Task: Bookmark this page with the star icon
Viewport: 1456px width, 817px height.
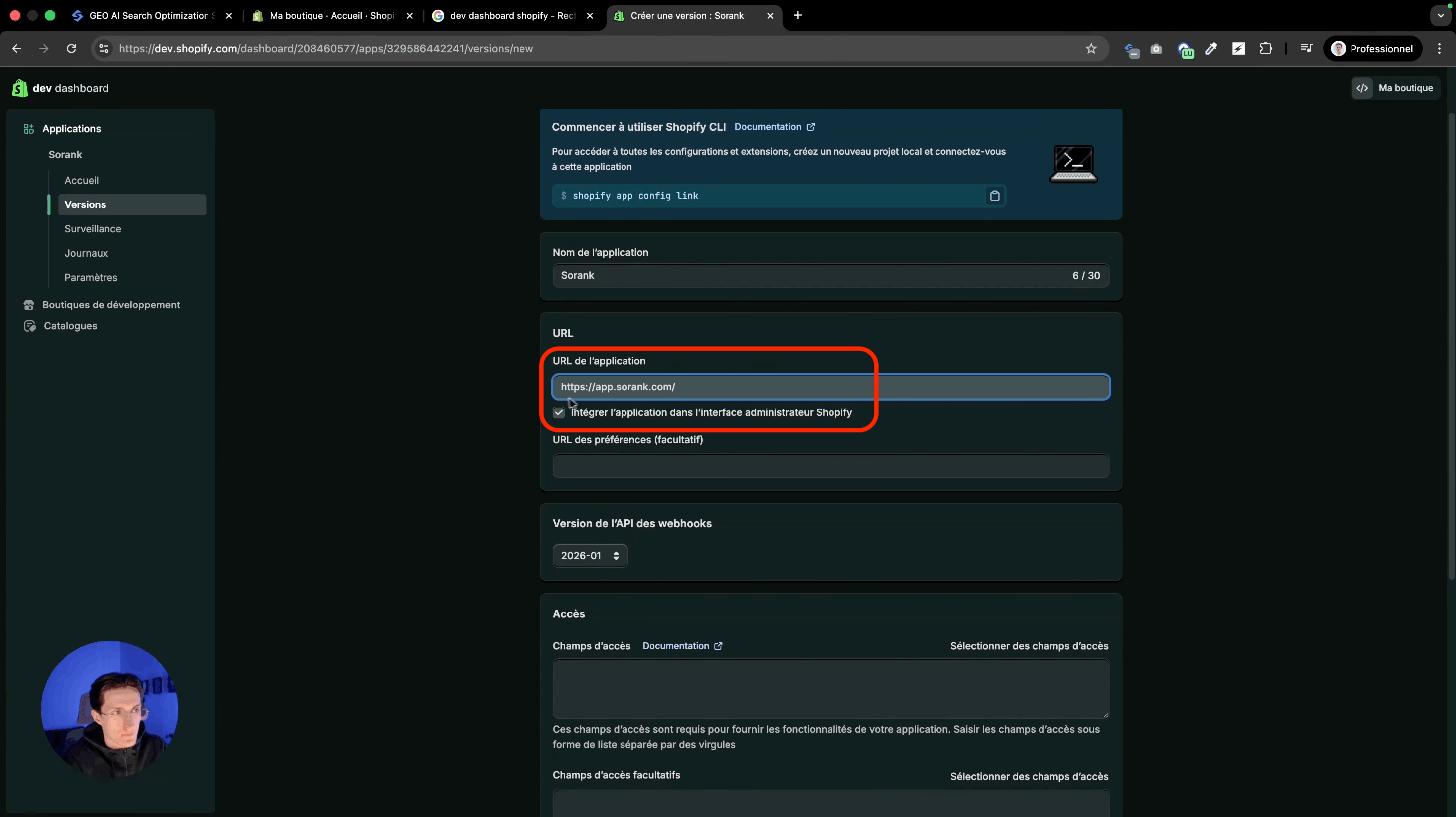Action: click(1091, 49)
